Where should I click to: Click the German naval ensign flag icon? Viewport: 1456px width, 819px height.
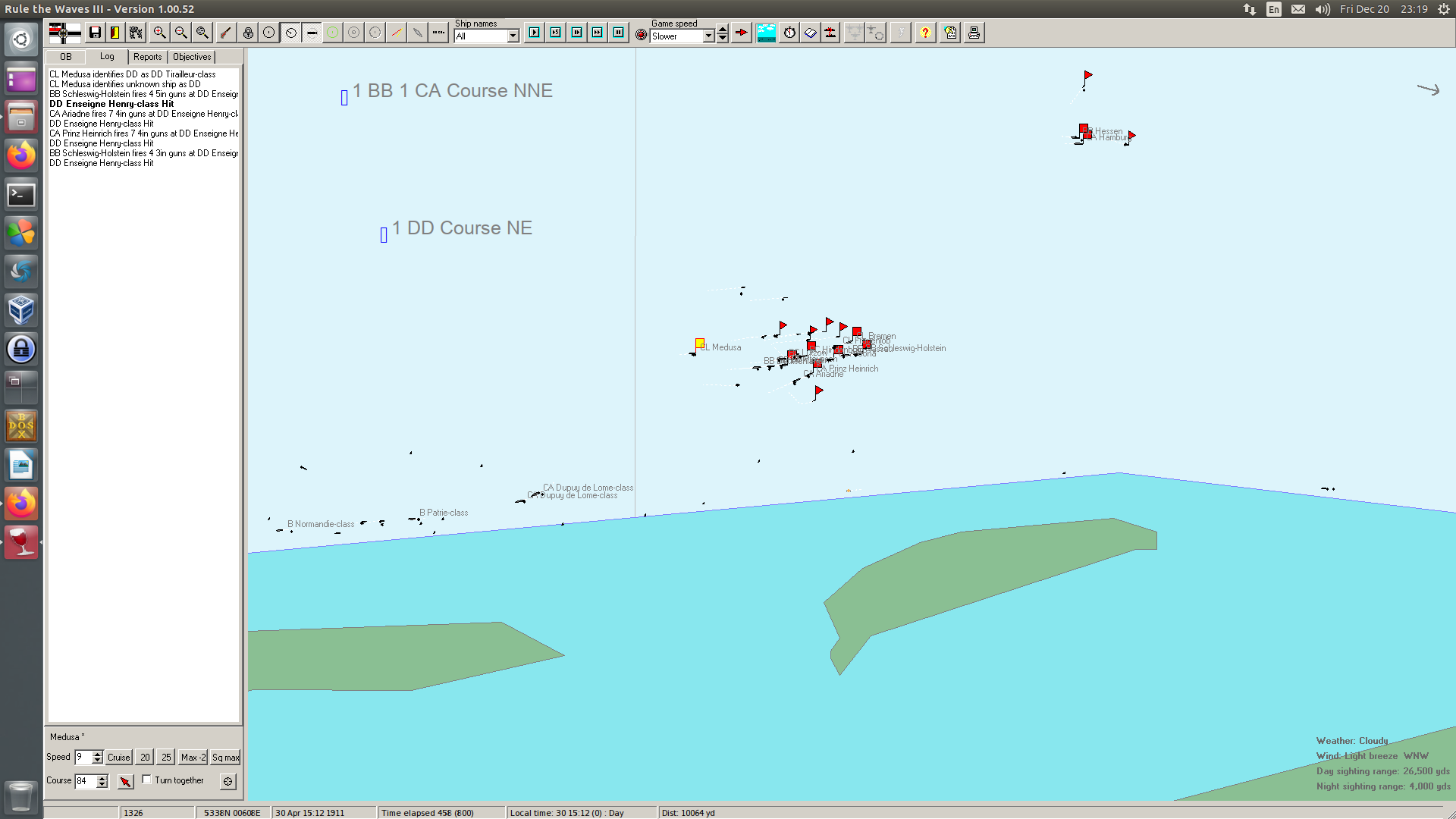(64, 33)
